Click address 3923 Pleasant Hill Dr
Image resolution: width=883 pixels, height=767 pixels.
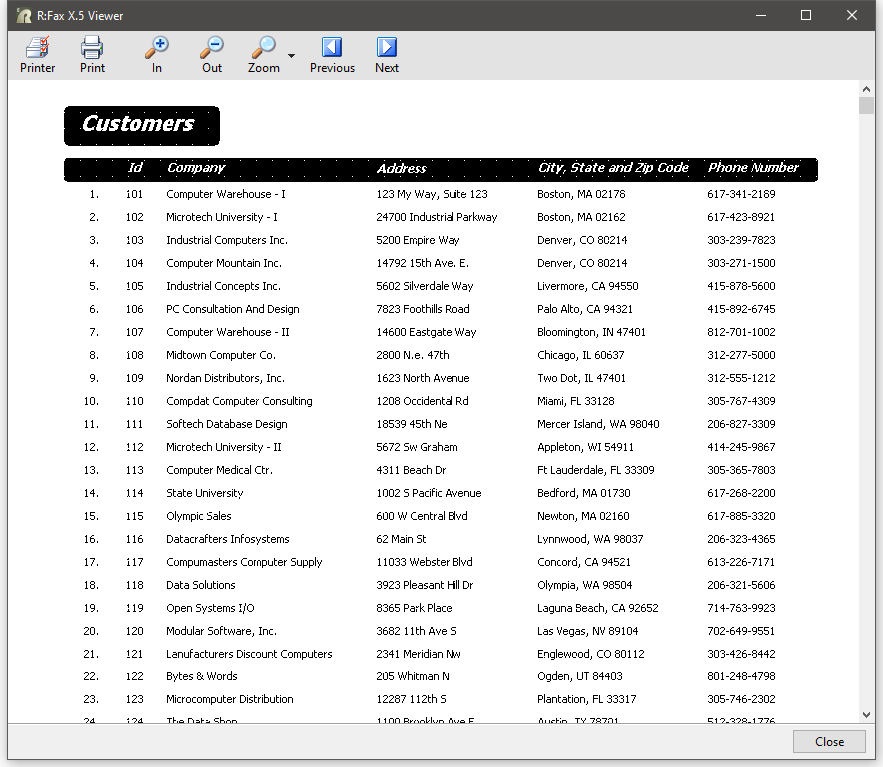[425, 585]
